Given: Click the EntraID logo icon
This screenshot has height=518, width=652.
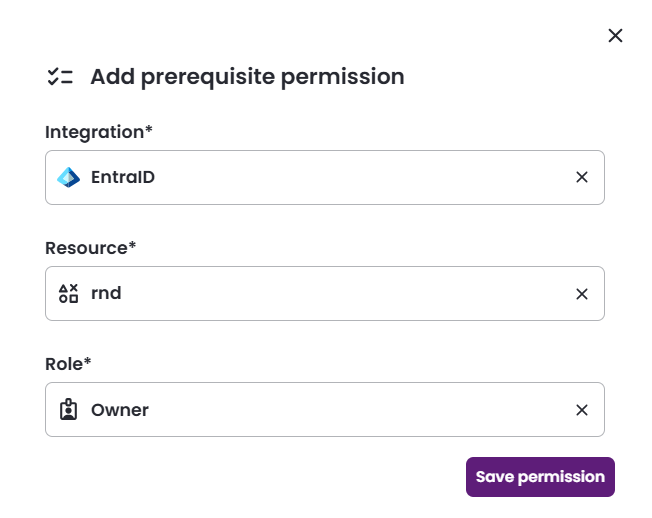Looking at the screenshot, I should (x=68, y=178).
